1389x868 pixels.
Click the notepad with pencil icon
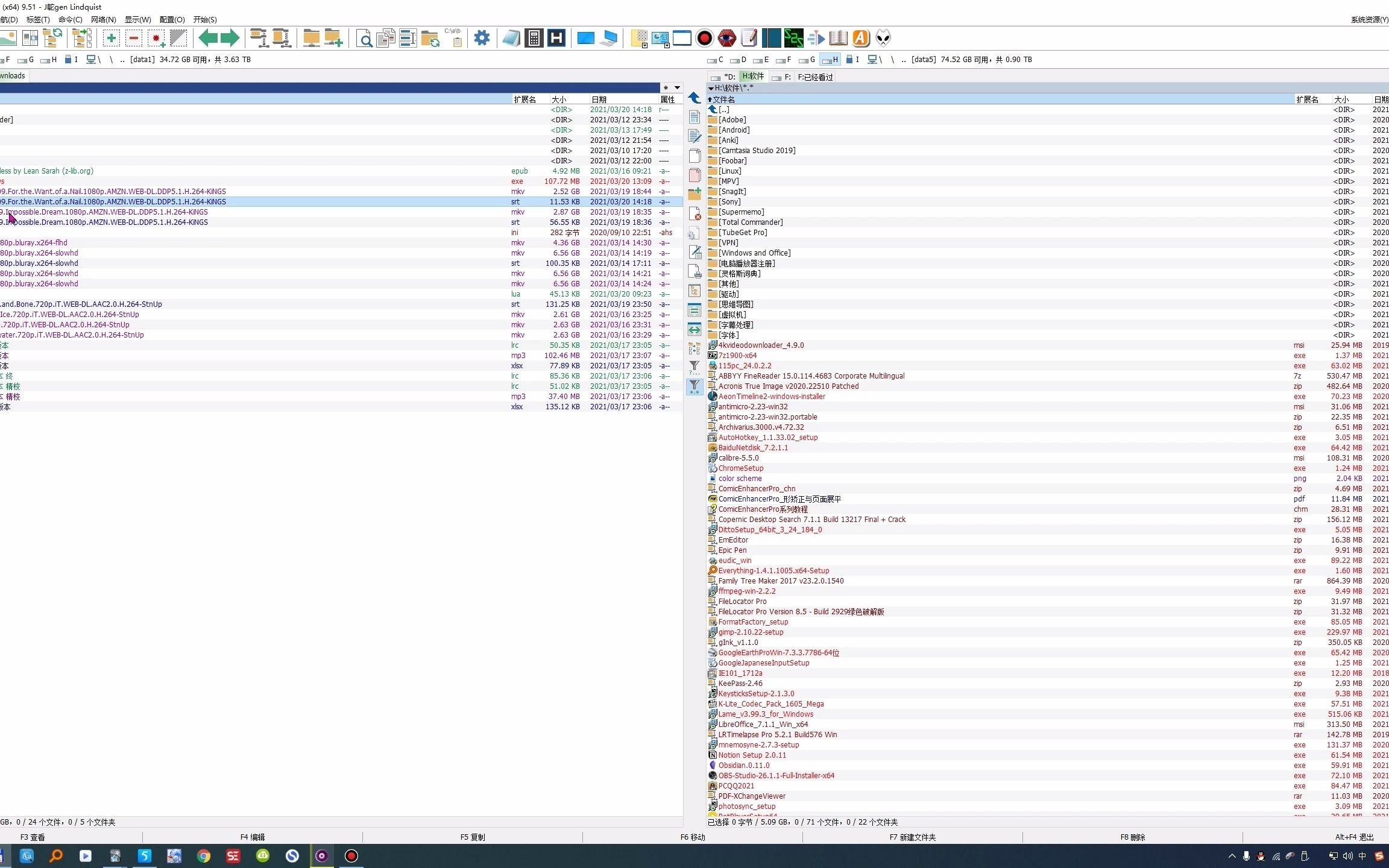749,38
